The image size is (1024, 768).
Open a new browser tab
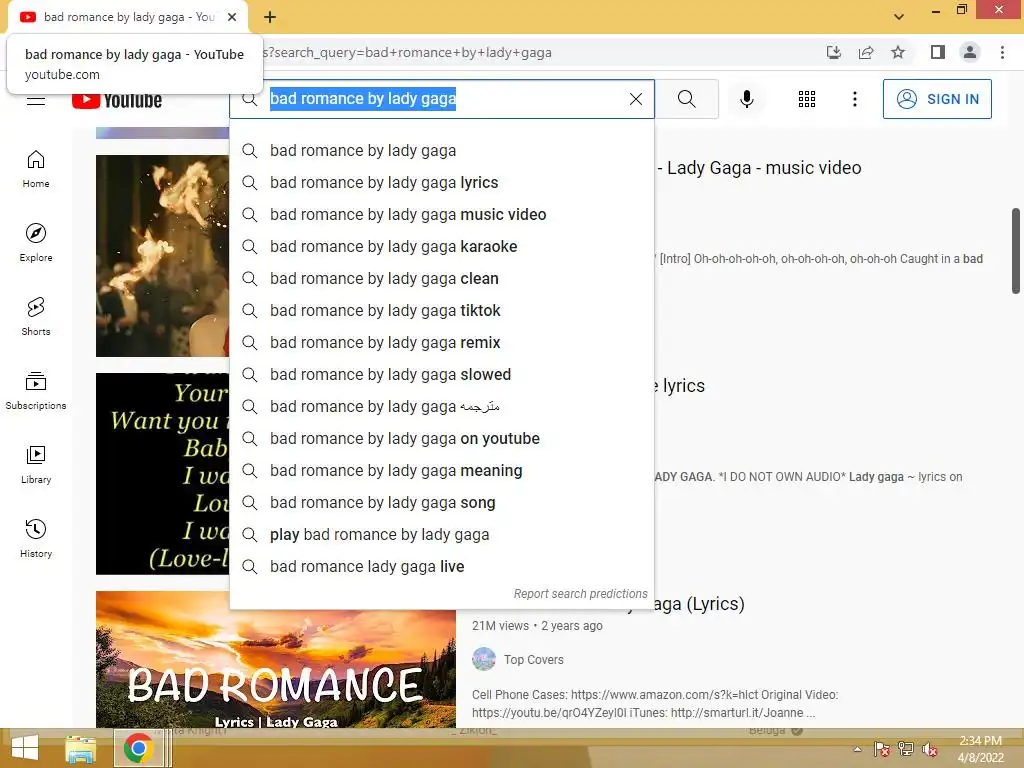pos(270,17)
